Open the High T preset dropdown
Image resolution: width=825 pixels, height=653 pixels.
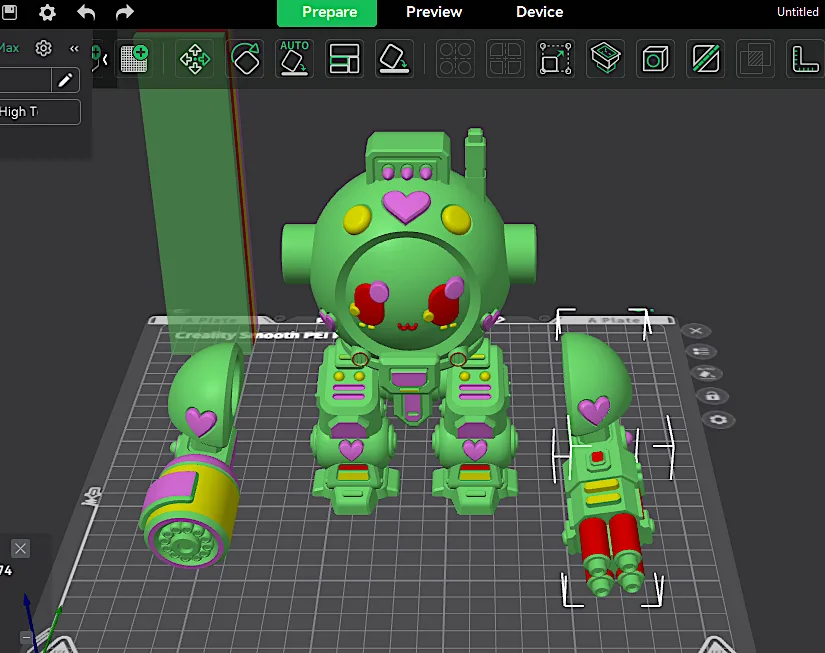click(x=40, y=112)
